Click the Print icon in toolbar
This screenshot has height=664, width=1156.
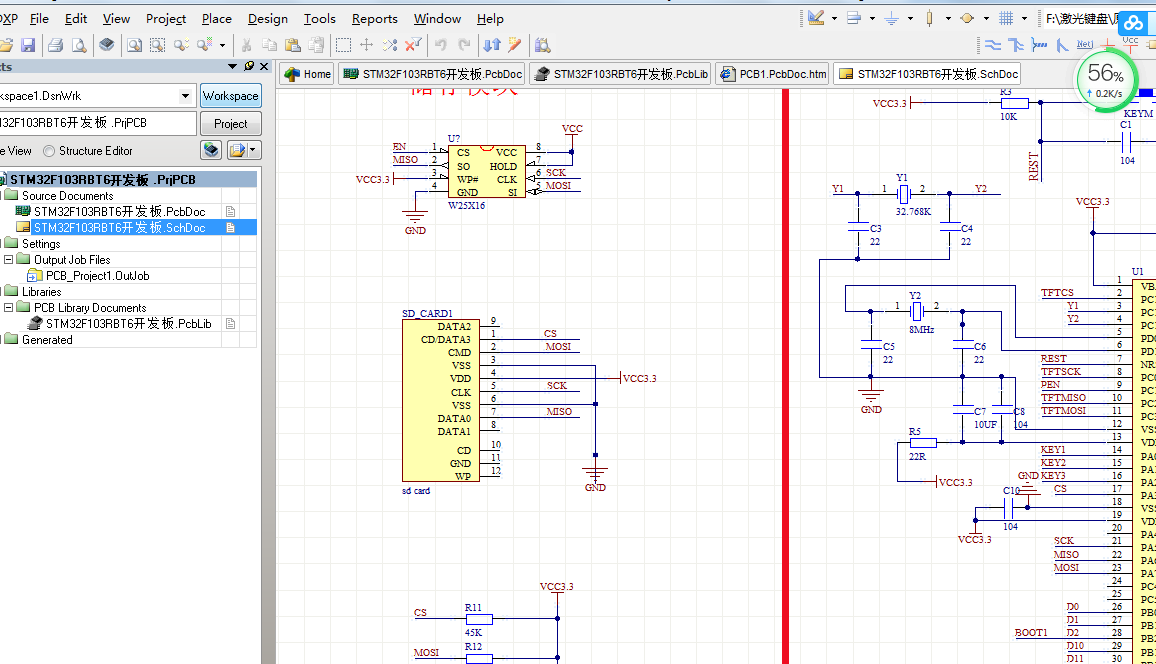55,46
